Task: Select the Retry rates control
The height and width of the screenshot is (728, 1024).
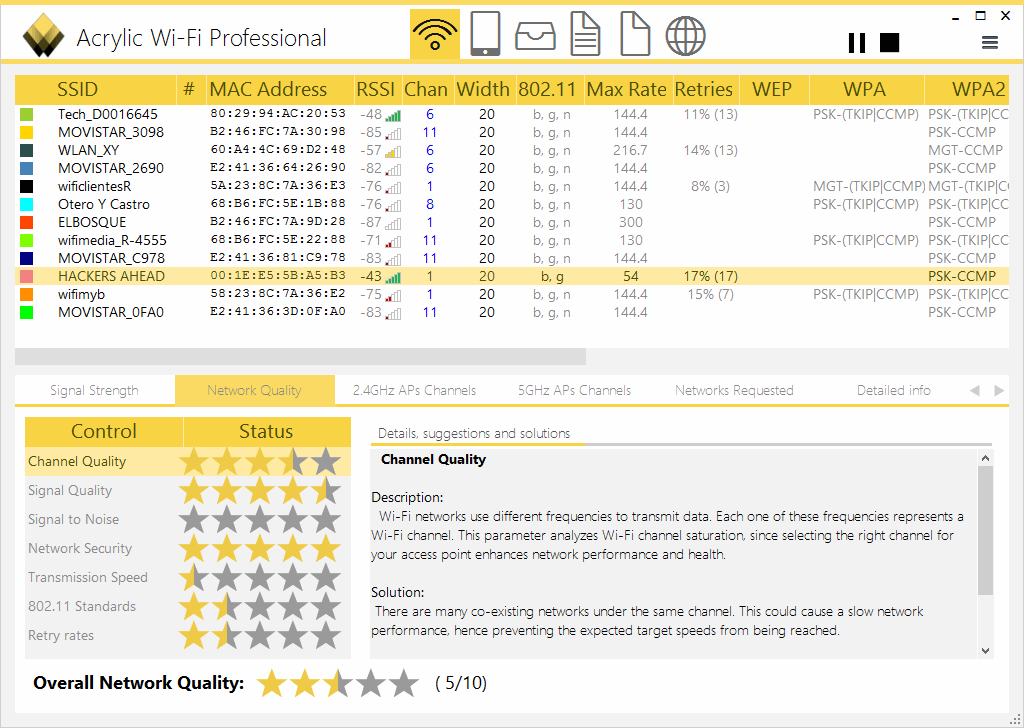Action: coord(188,635)
